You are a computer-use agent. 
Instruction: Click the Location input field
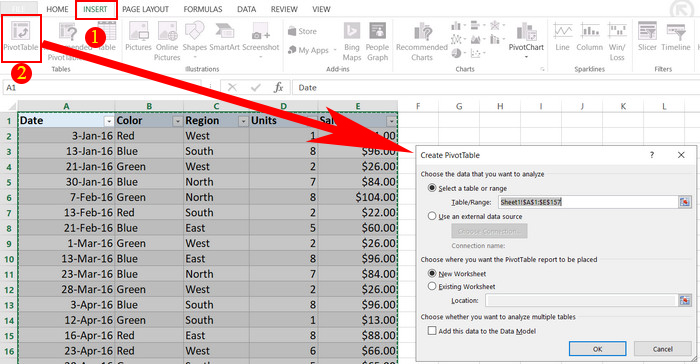(581, 300)
